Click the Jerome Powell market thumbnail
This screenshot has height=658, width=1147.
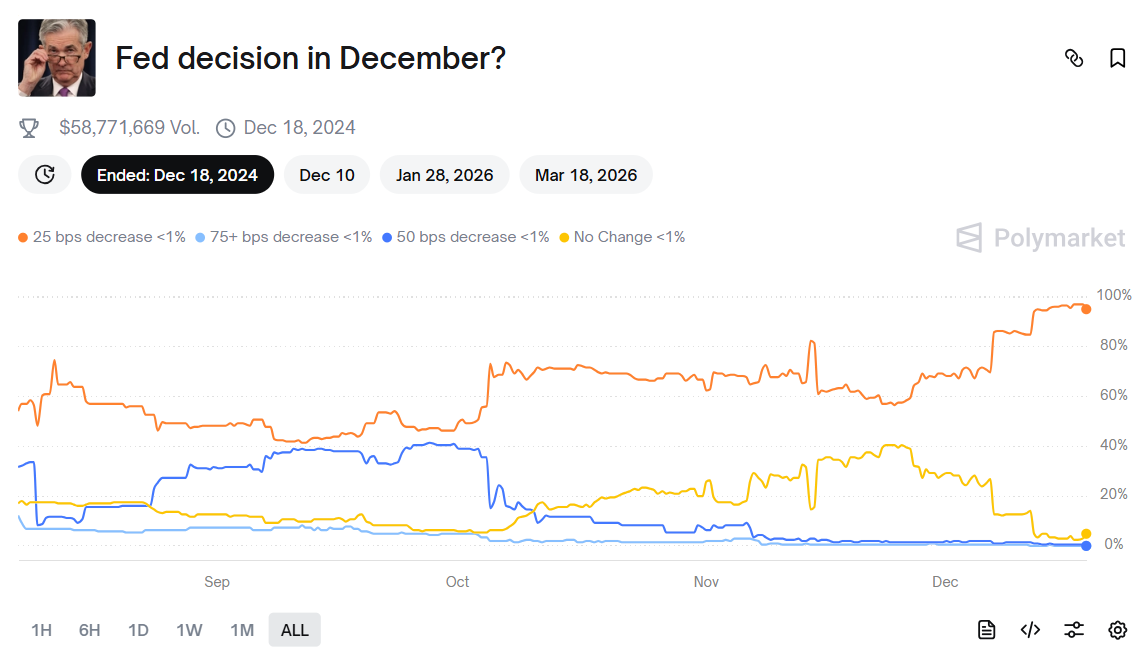57,58
